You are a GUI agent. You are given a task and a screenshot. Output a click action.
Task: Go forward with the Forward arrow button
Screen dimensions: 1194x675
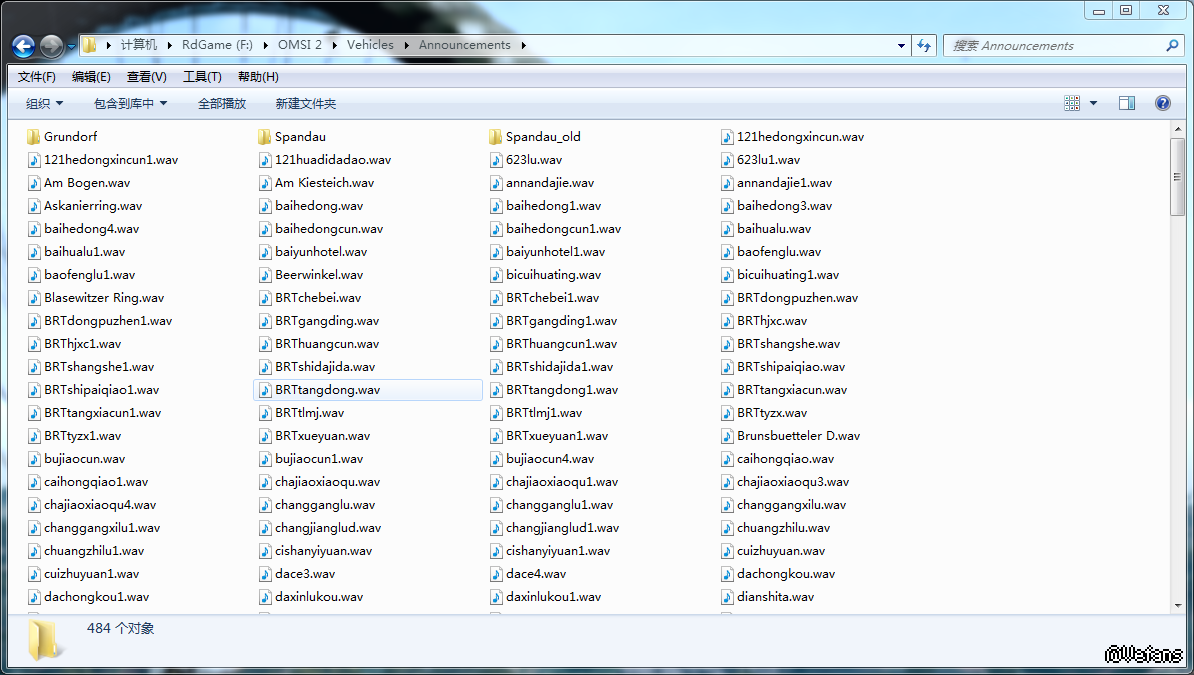pyautogui.click(x=51, y=46)
